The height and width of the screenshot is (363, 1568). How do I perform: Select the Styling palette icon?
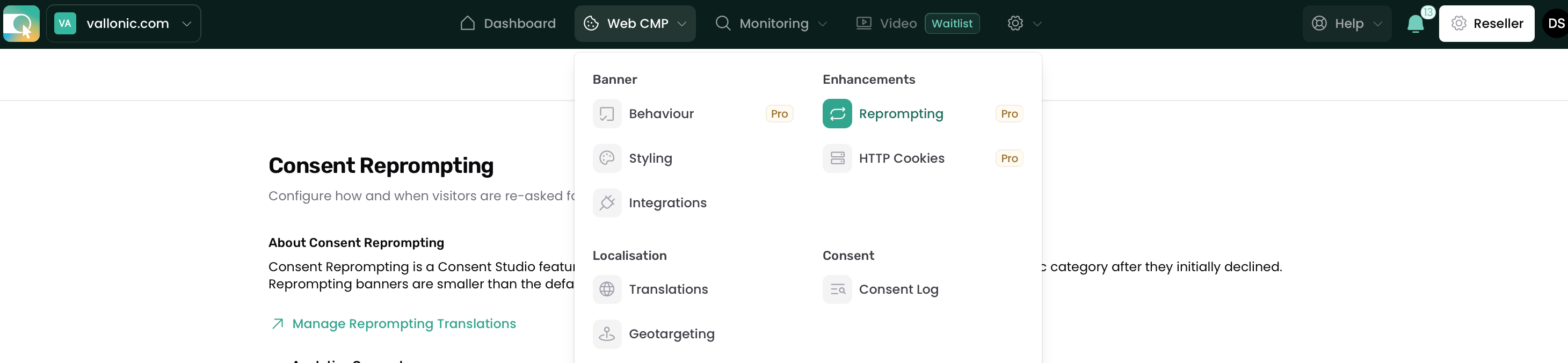pos(607,158)
